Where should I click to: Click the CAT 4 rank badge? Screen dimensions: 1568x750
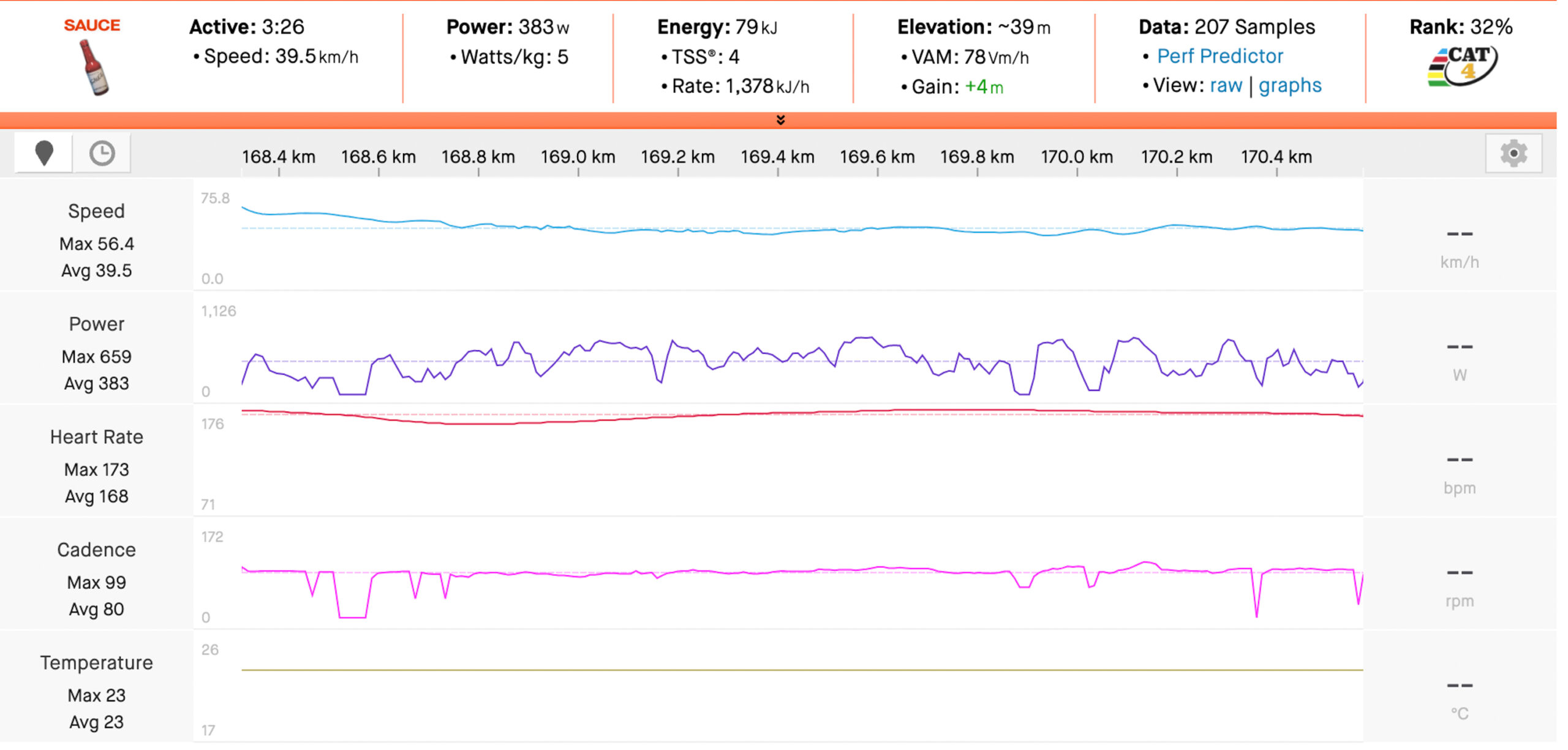point(1462,66)
